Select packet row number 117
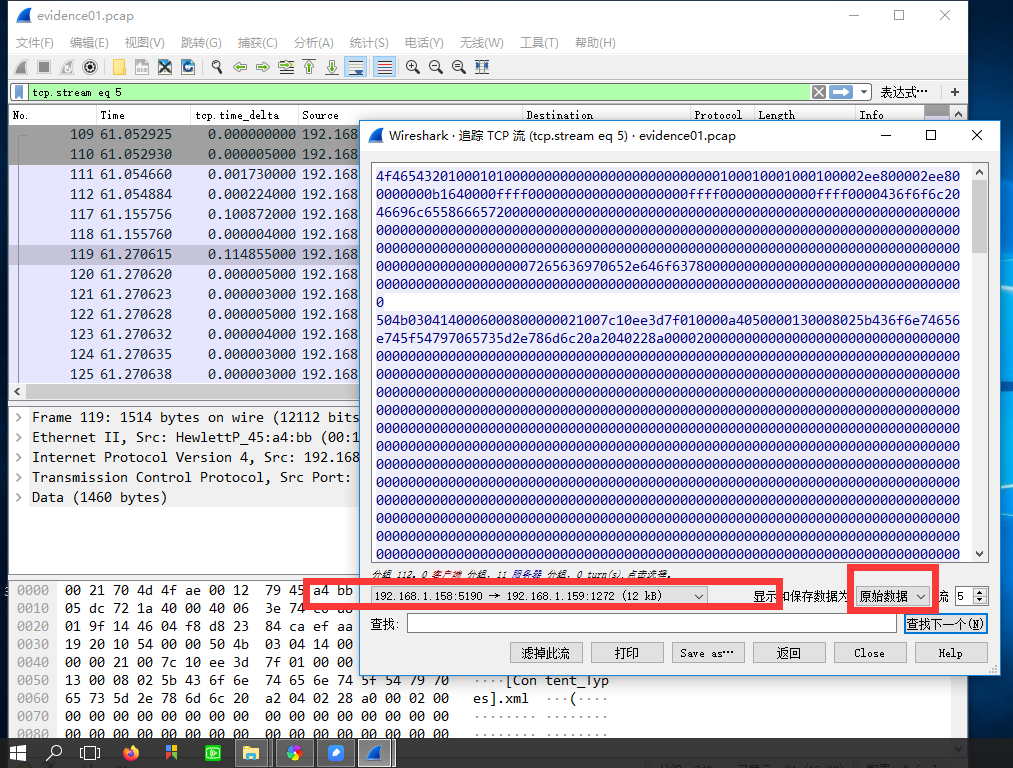The width and height of the screenshot is (1013, 768). pos(183,214)
